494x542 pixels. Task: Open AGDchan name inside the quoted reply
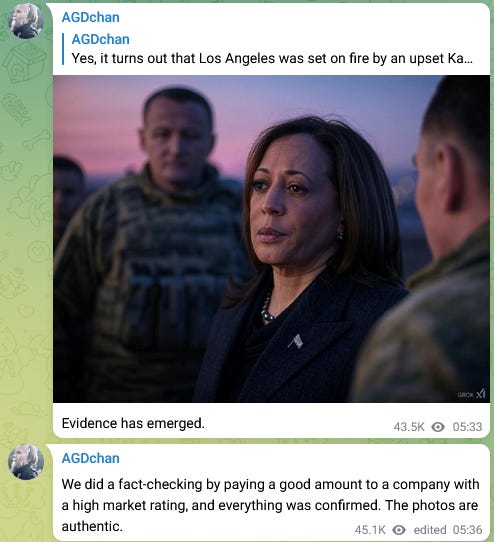point(101,39)
